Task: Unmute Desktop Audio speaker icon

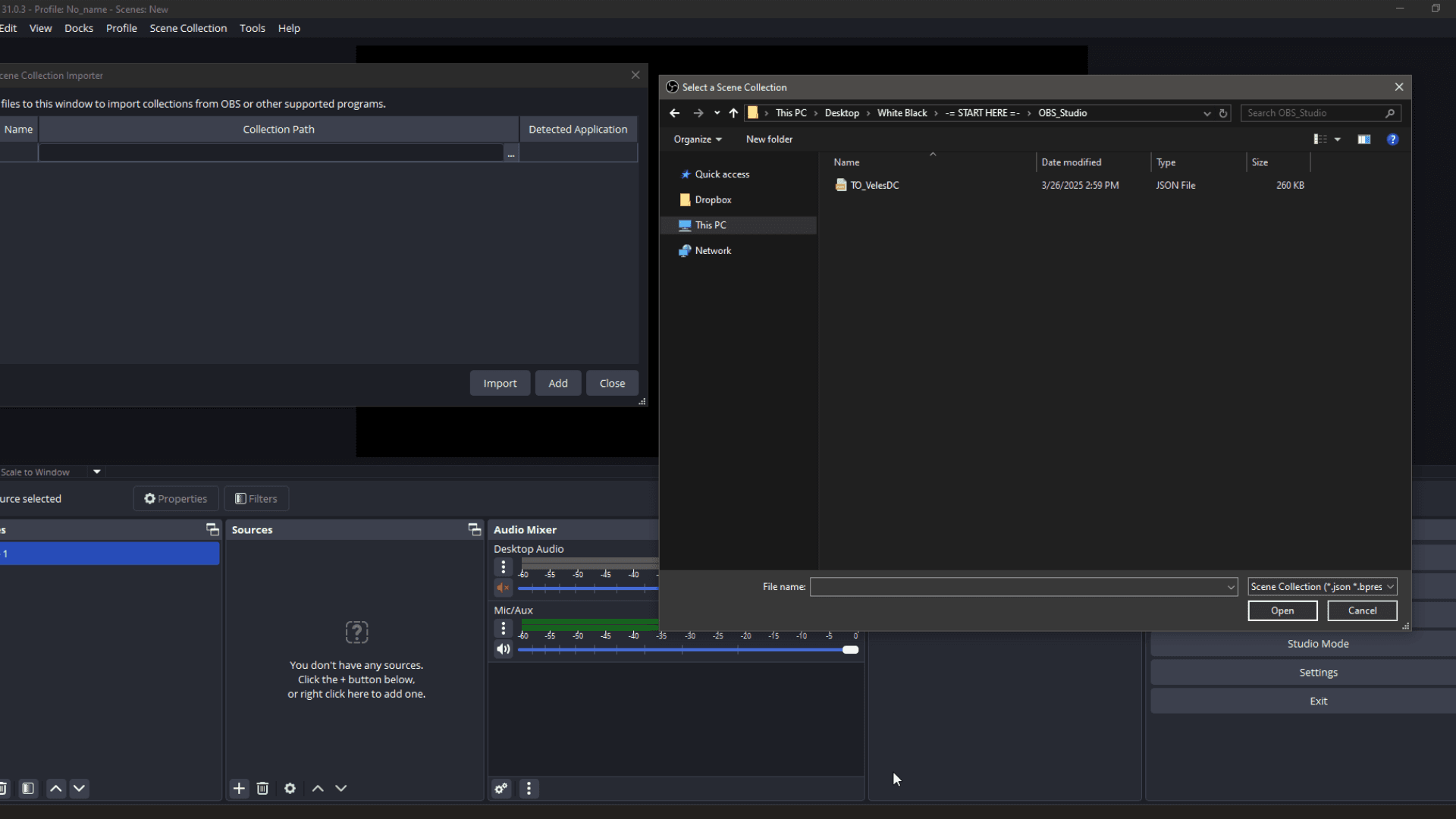Action: (x=503, y=588)
